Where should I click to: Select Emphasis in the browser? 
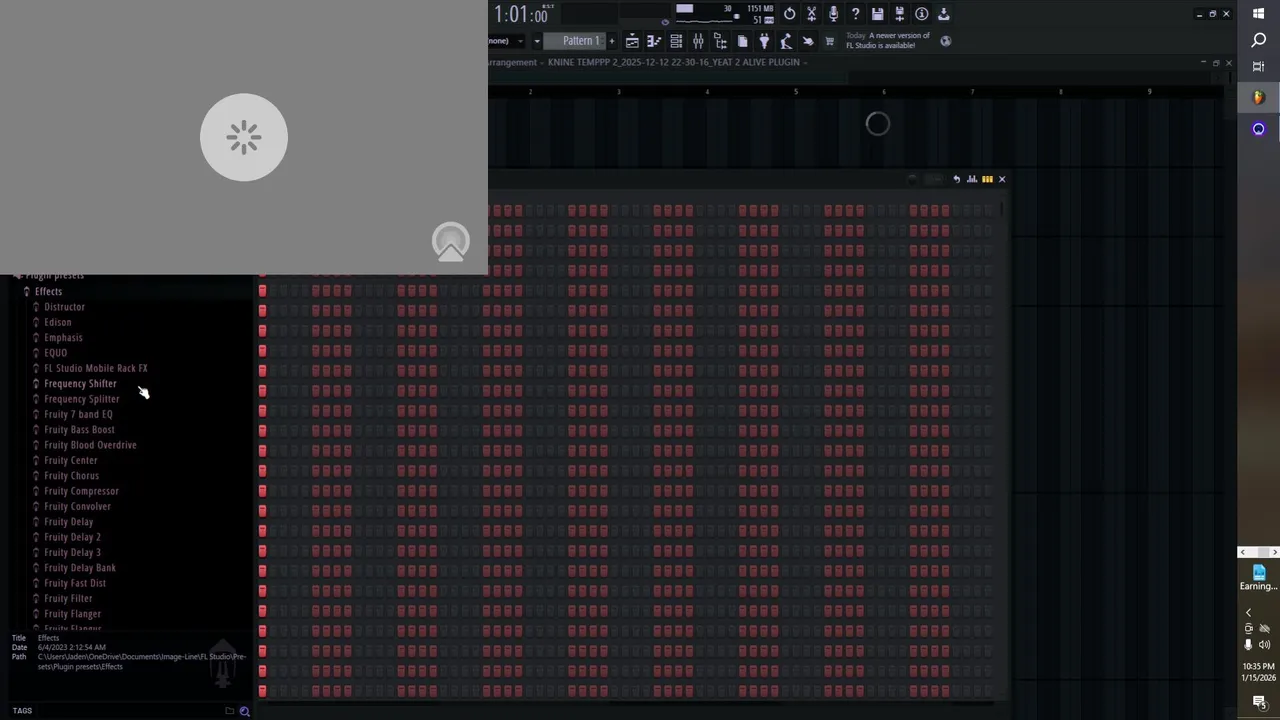click(x=63, y=338)
